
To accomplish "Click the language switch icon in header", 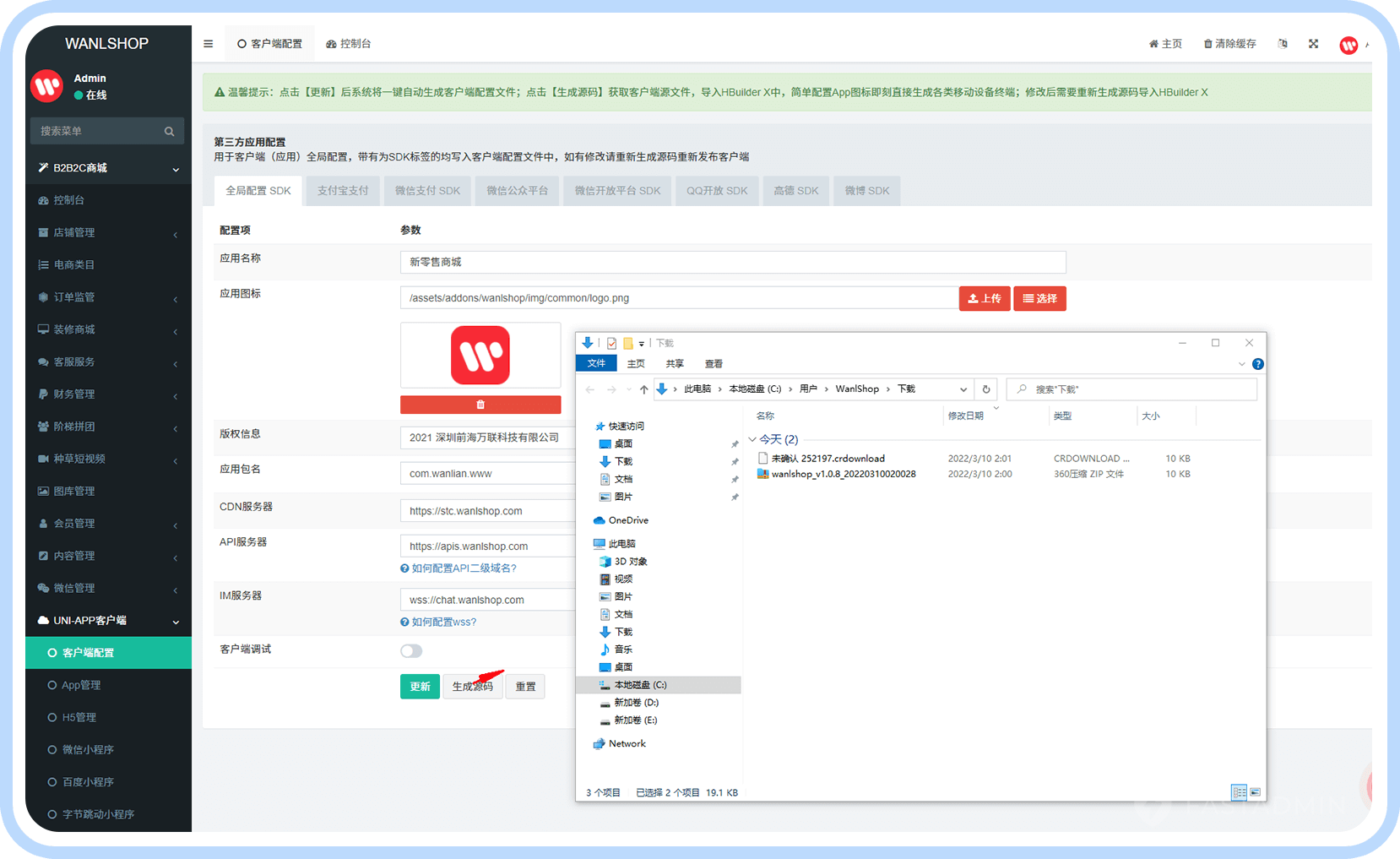I will tap(1283, 44).
